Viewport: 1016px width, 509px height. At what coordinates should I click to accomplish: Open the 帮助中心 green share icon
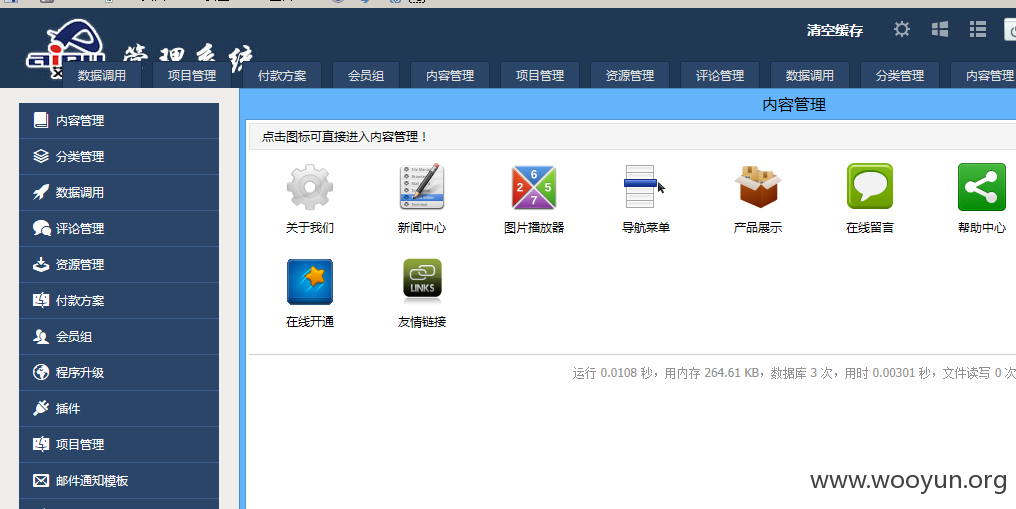982,187
